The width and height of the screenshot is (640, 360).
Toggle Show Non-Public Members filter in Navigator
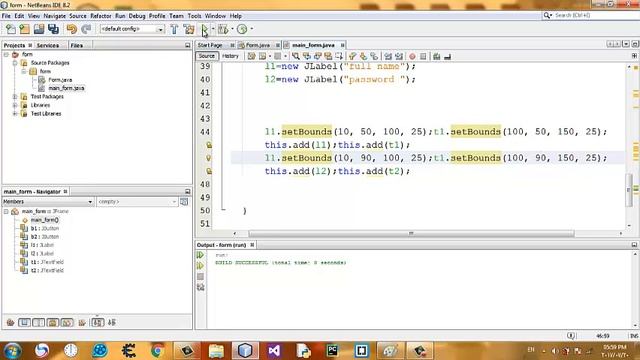(x=53, y=322)
